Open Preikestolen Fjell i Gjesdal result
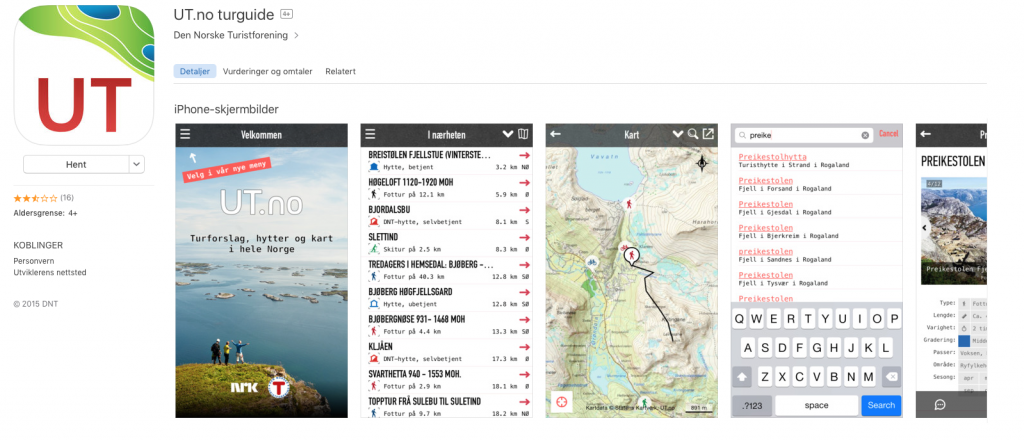 [816, 208]
